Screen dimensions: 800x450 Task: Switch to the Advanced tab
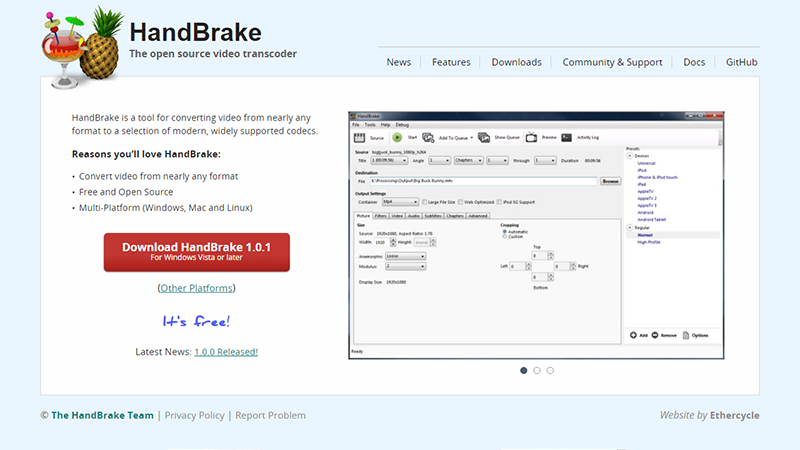pos(478,216)
